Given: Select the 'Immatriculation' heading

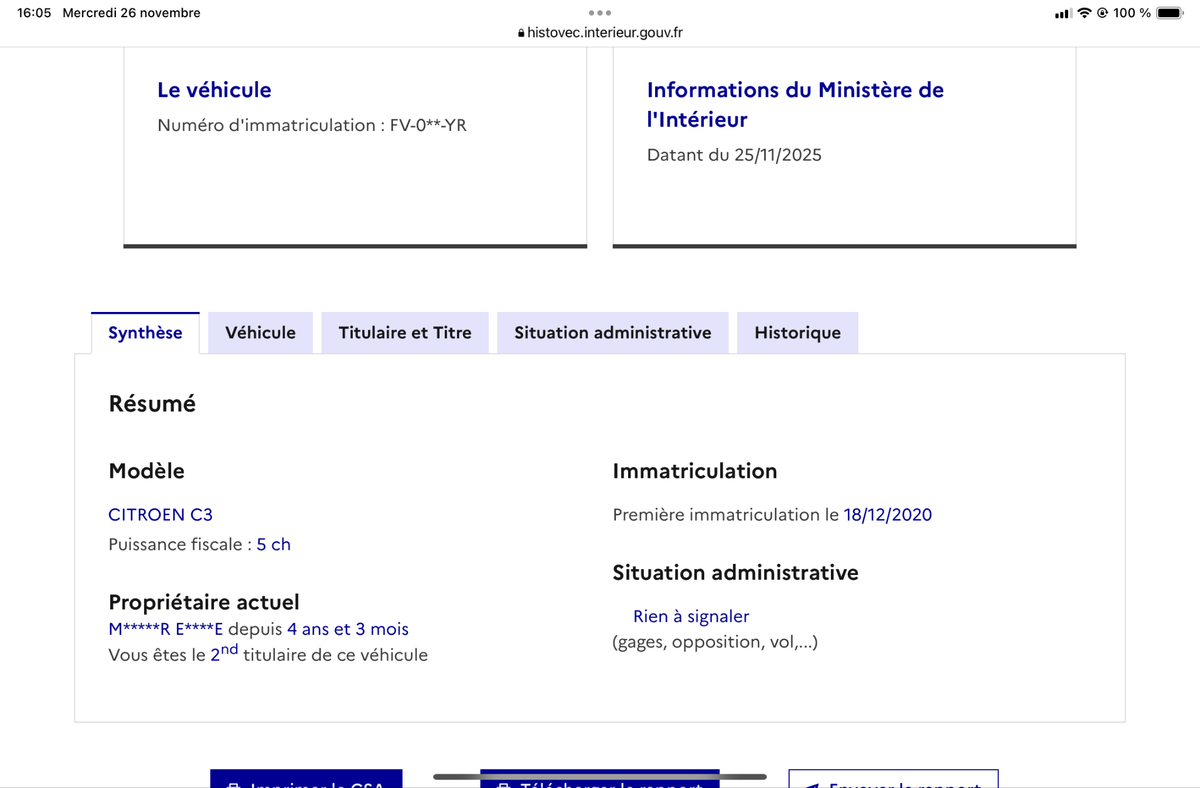Looking at the screenshot, I should pyautogui.click(x=695, y=471).
